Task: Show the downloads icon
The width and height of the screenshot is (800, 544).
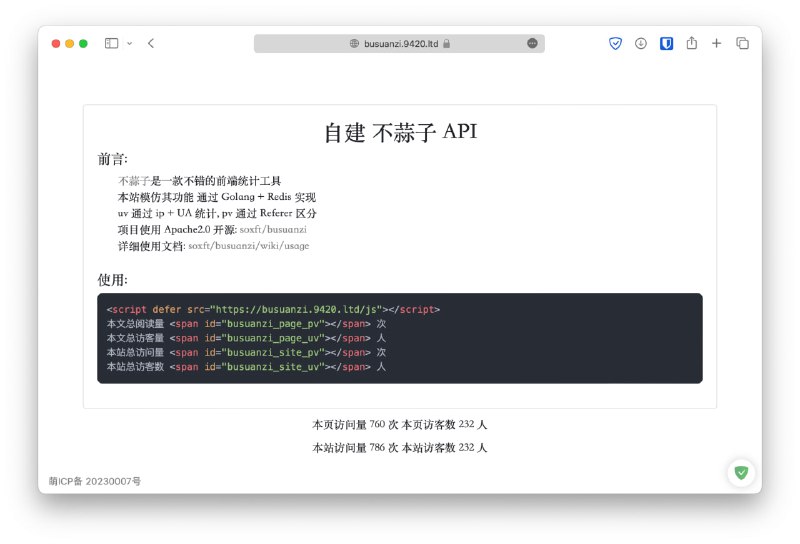Action: pos(641,43)
